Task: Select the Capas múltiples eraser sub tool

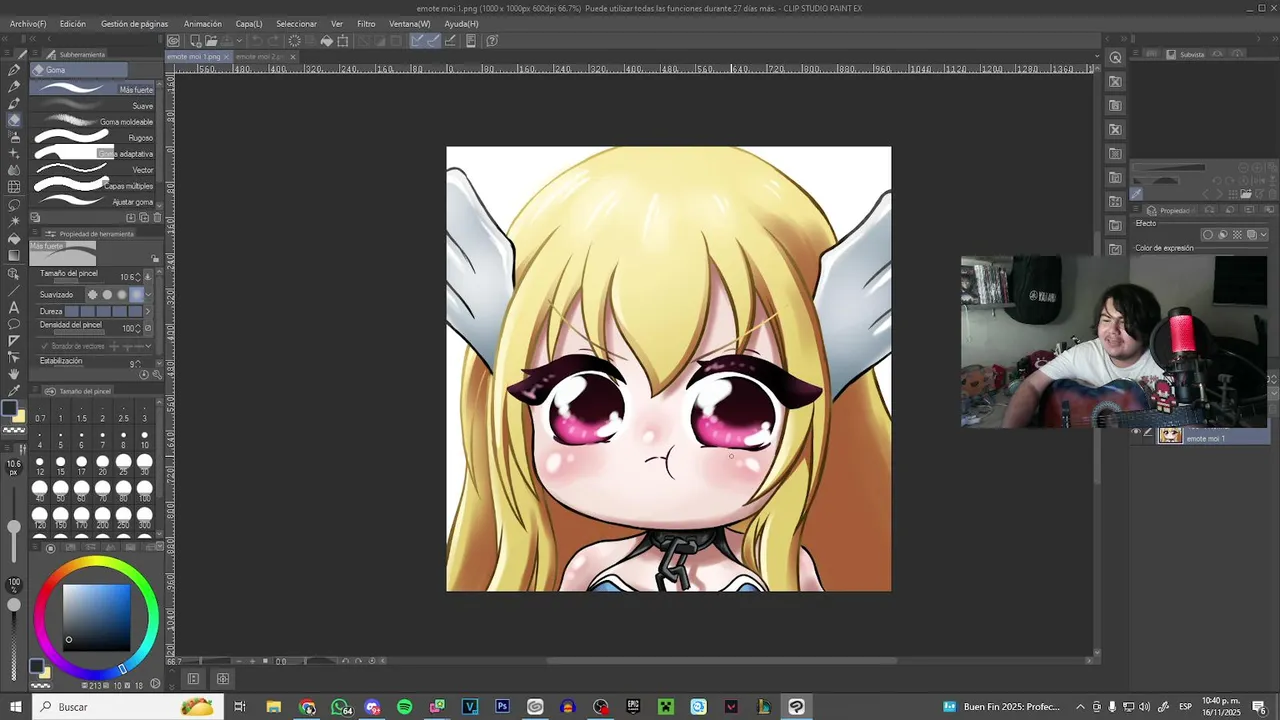Action: [x=93, y=186]
